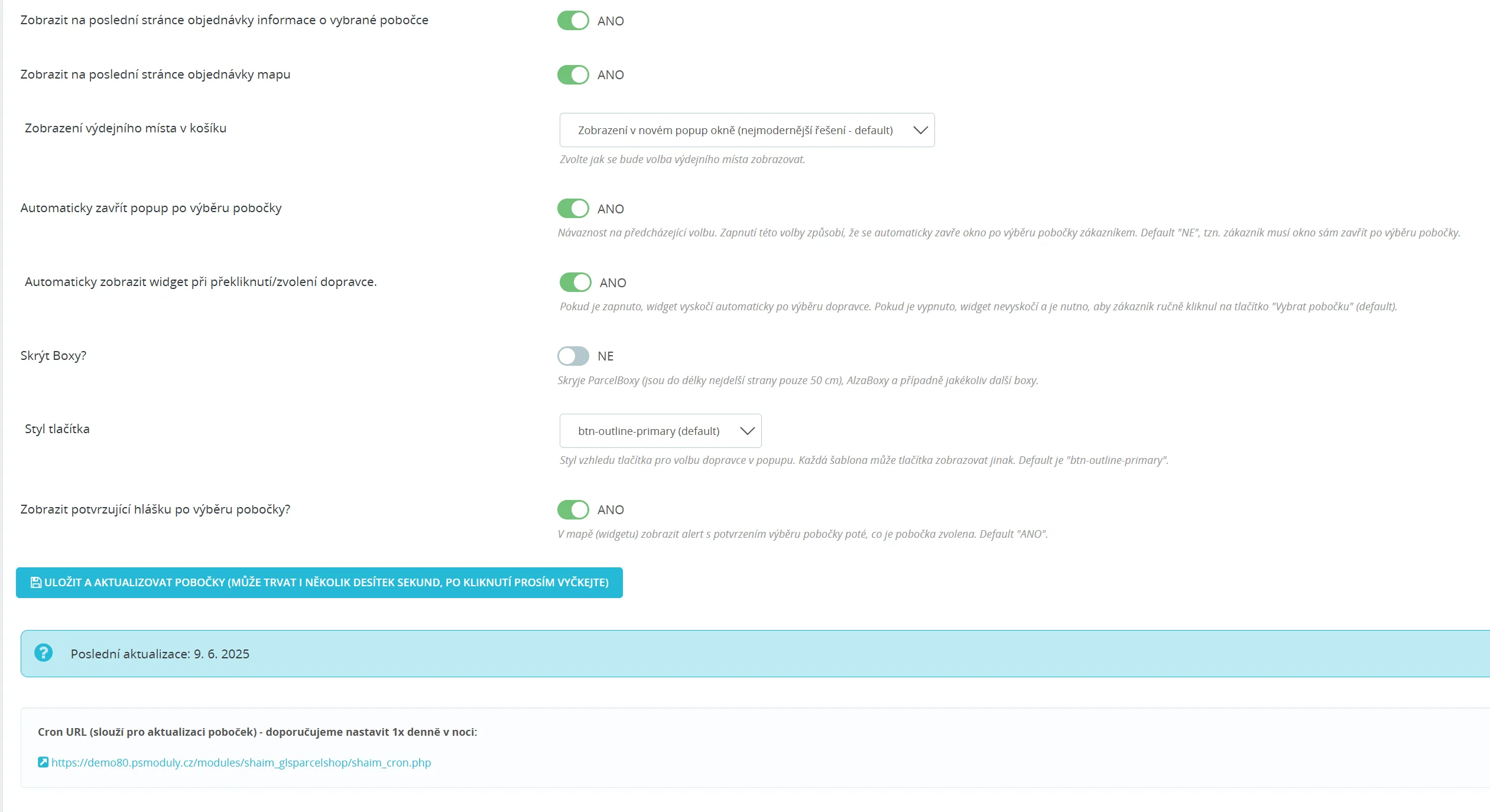Click the Skrýt Boxy? label
This screenshot has width=1490, height=812.
point(53,356)
